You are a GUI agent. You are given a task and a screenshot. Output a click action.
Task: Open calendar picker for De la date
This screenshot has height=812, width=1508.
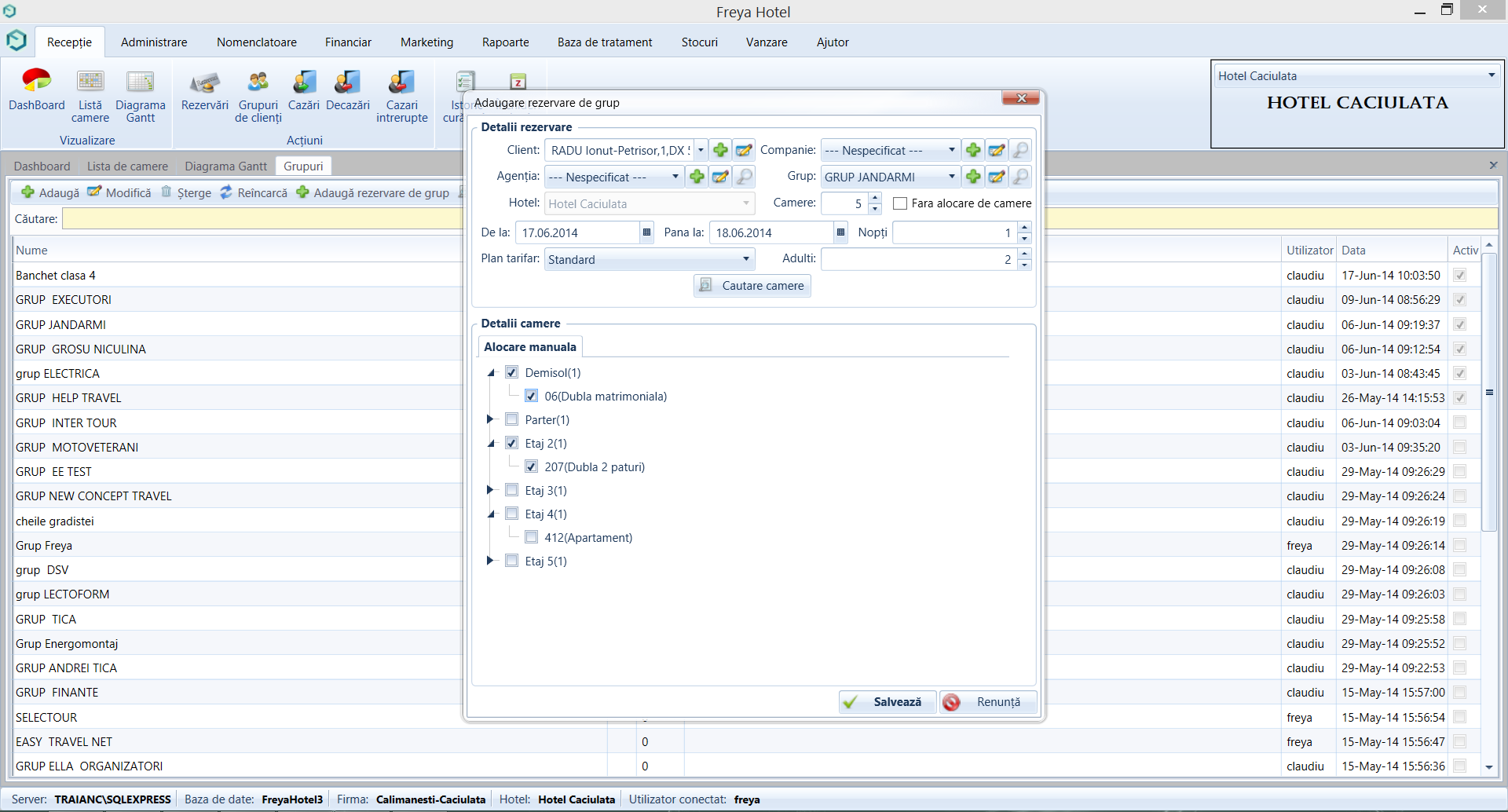point(646,232)
